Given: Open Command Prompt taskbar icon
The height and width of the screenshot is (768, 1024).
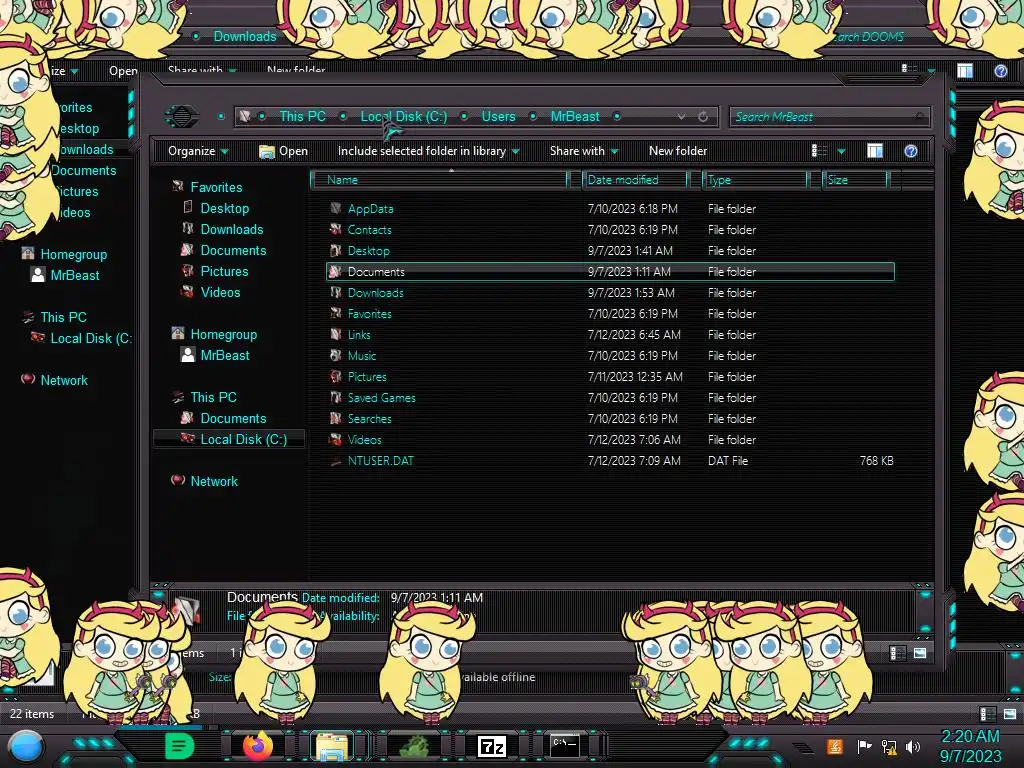Looking at the screenshot, I should pos(565,746).
